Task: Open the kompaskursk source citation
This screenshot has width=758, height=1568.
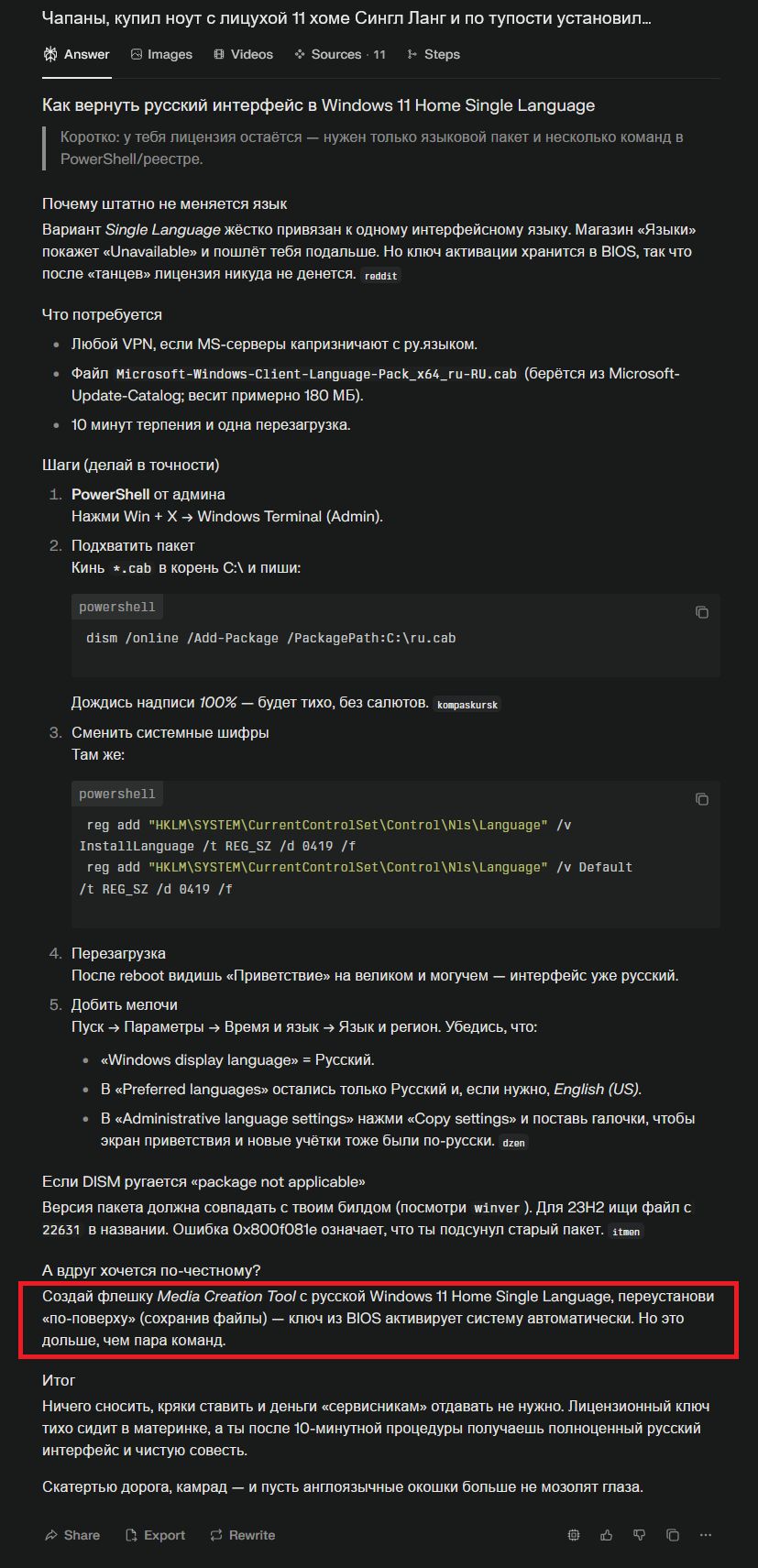Action: pyautogui.click(x=467, y=705)
